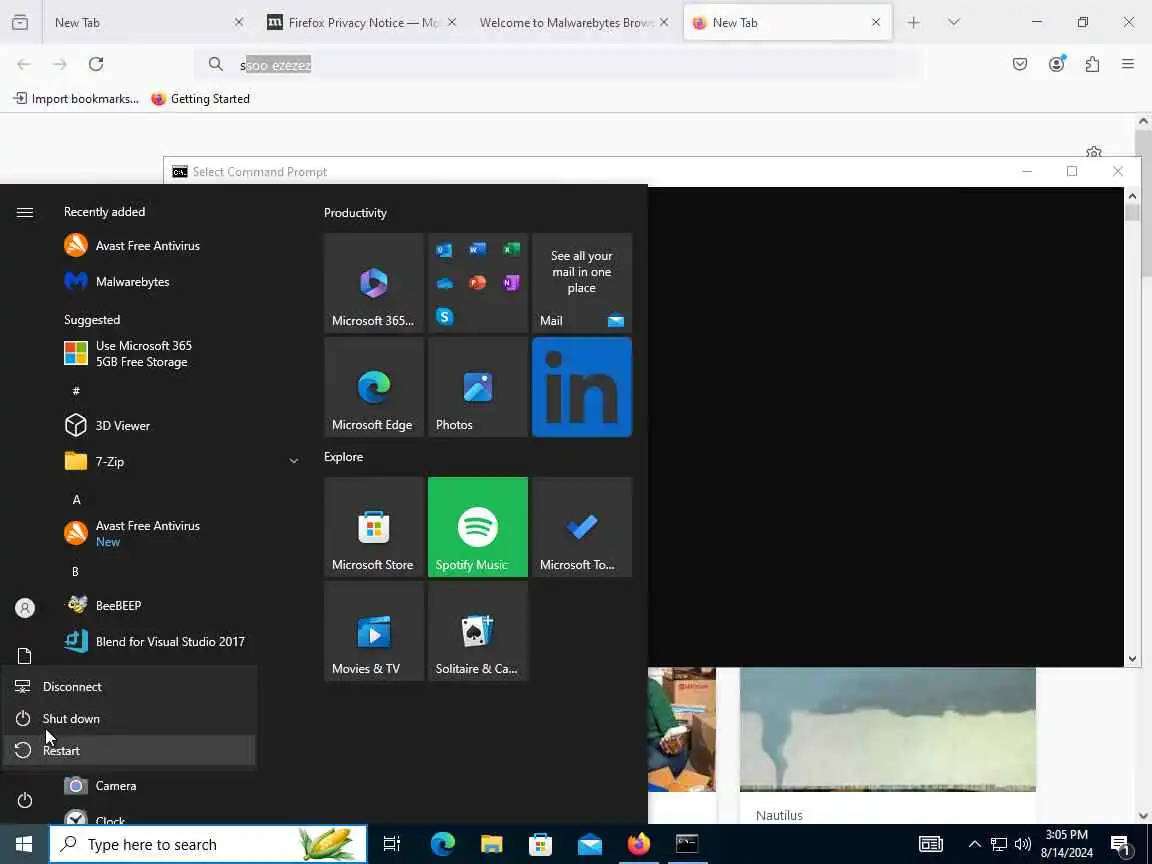Open Microsoft Edge from the taskbar

(x=443, y=844)
